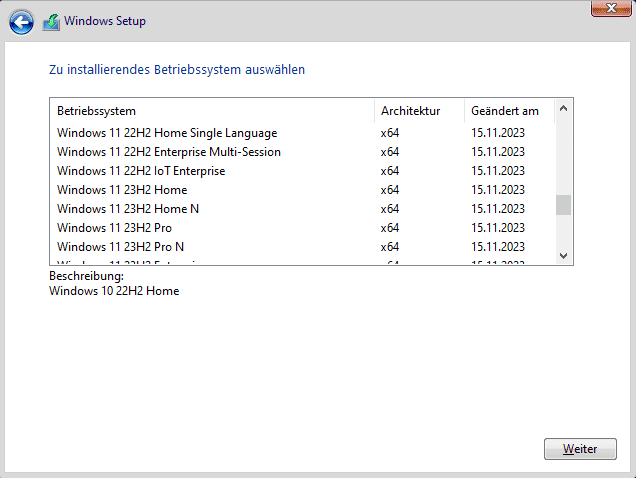This screenshot has width=636, height=478.
Task: Click x64 in the IoT Enterprise row
Action: point(390,171)
